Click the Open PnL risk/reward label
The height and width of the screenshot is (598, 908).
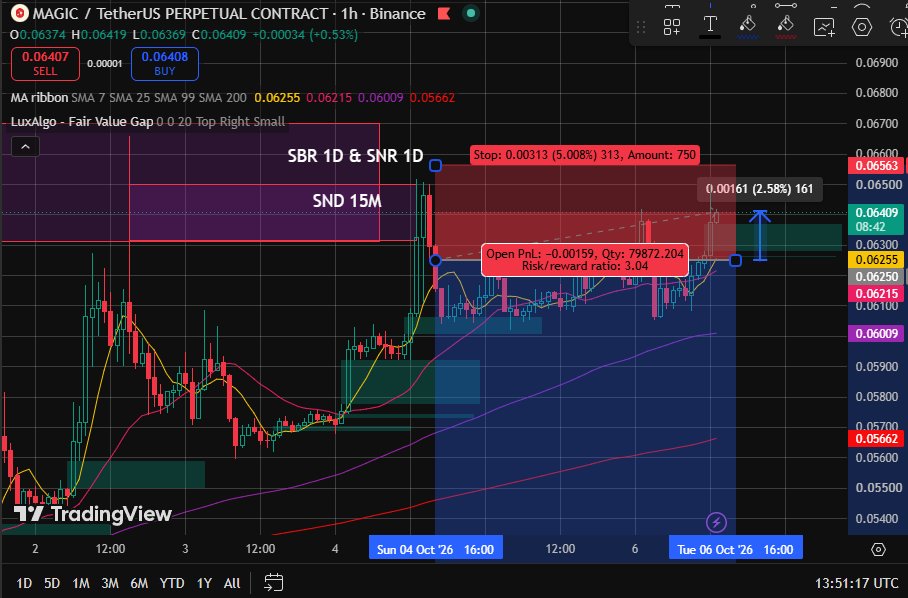[x=585, y=260]
